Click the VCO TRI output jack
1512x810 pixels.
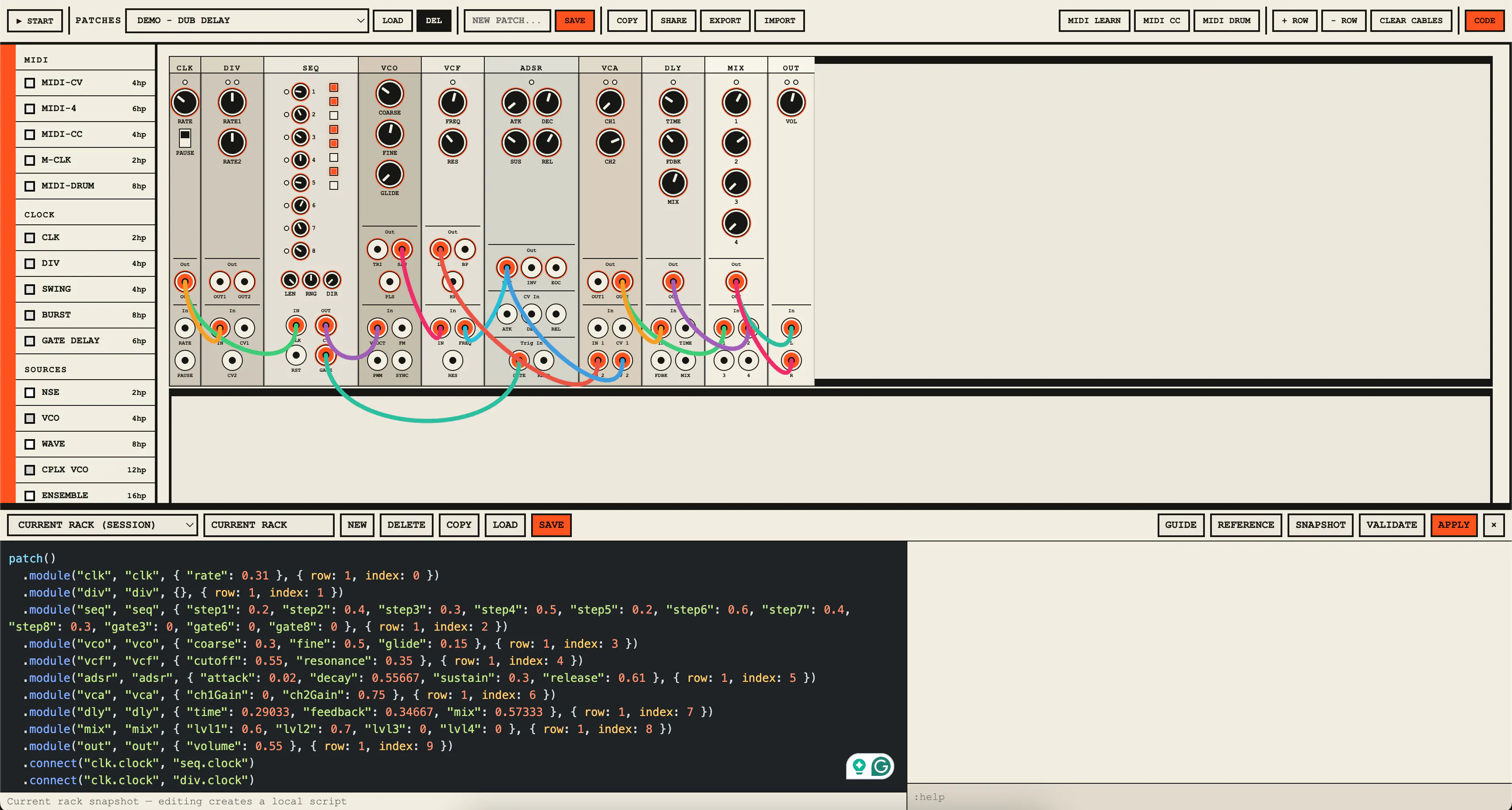pyautogui.click(x=378, y=249)
